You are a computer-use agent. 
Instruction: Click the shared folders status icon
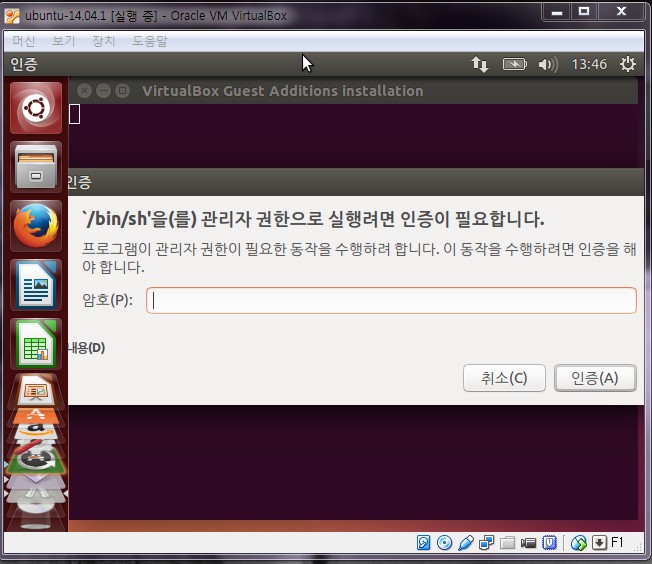[507, 543]
